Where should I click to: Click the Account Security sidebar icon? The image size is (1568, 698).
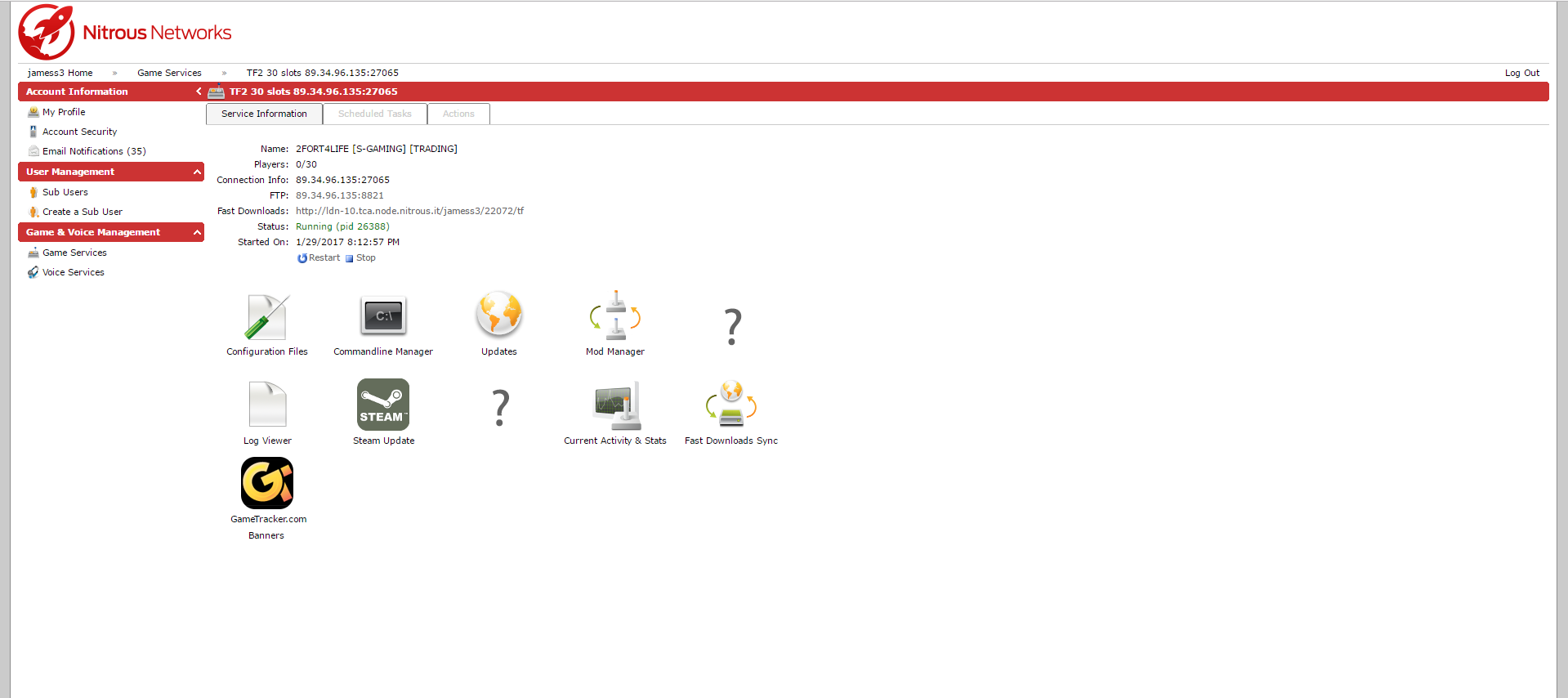(34, 132)
